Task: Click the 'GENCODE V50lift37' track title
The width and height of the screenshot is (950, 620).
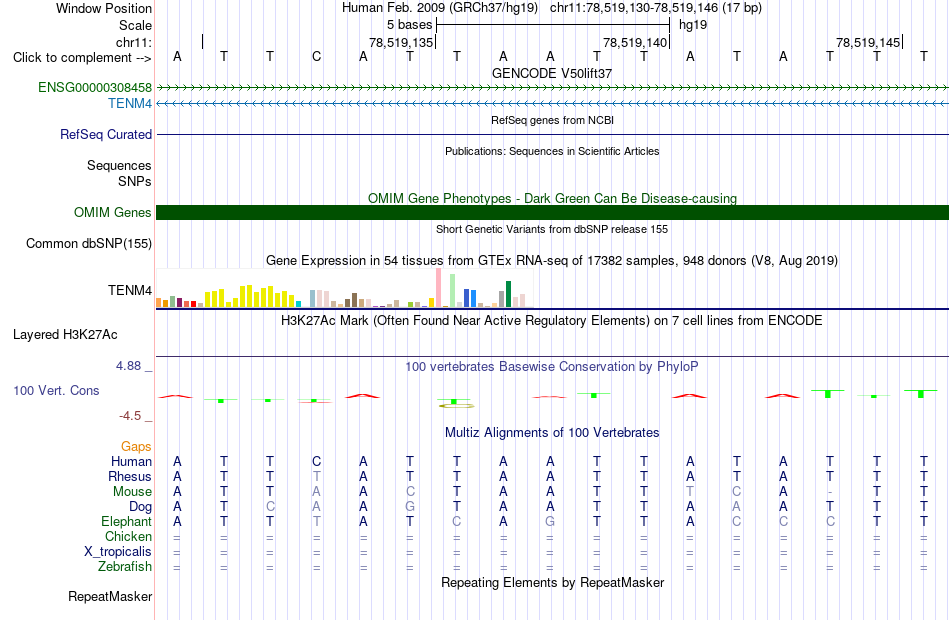Action: coord(552,73)
